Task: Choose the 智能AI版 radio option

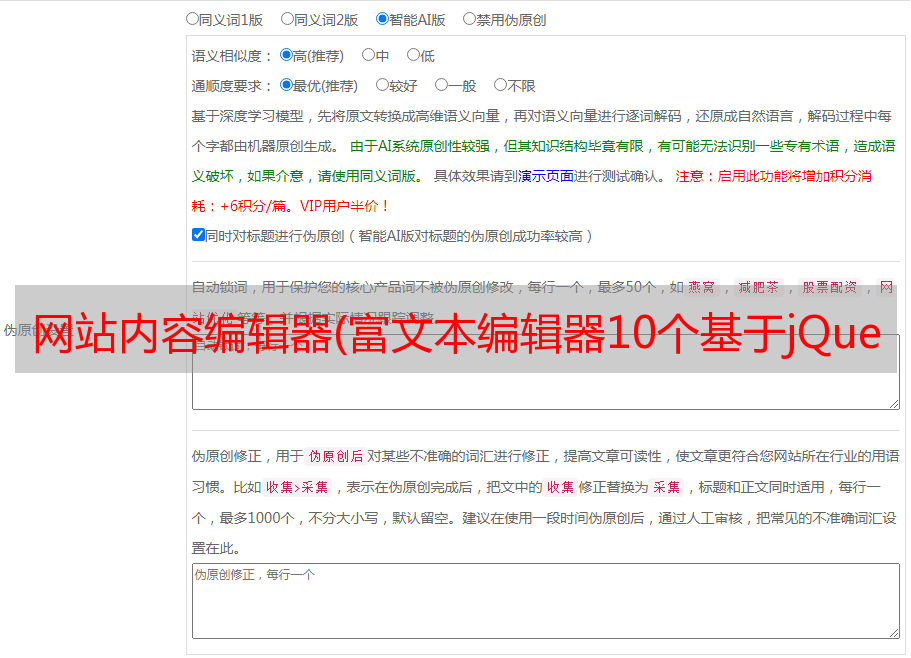Action: pyautogui.click(x=382, y=19)
